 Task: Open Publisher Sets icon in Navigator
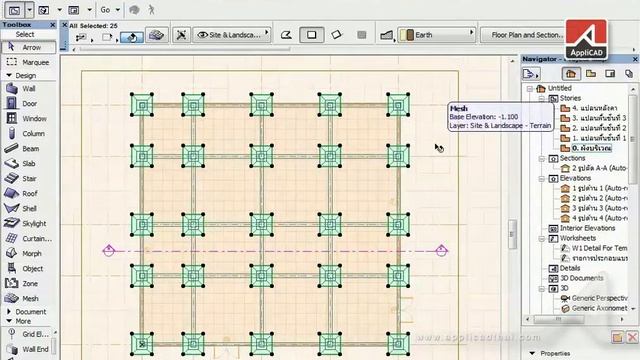click(629, 74)
